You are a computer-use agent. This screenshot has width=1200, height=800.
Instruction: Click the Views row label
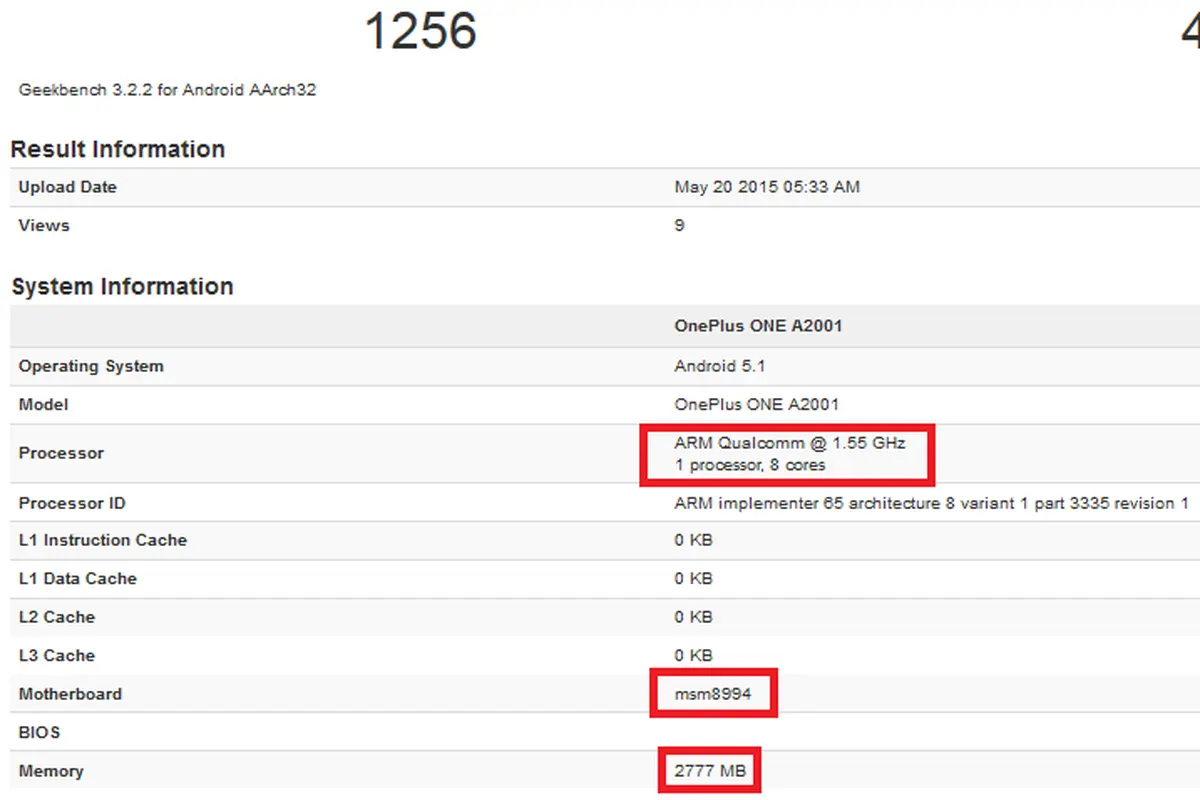pyautogui.click(x=44, y=225)
